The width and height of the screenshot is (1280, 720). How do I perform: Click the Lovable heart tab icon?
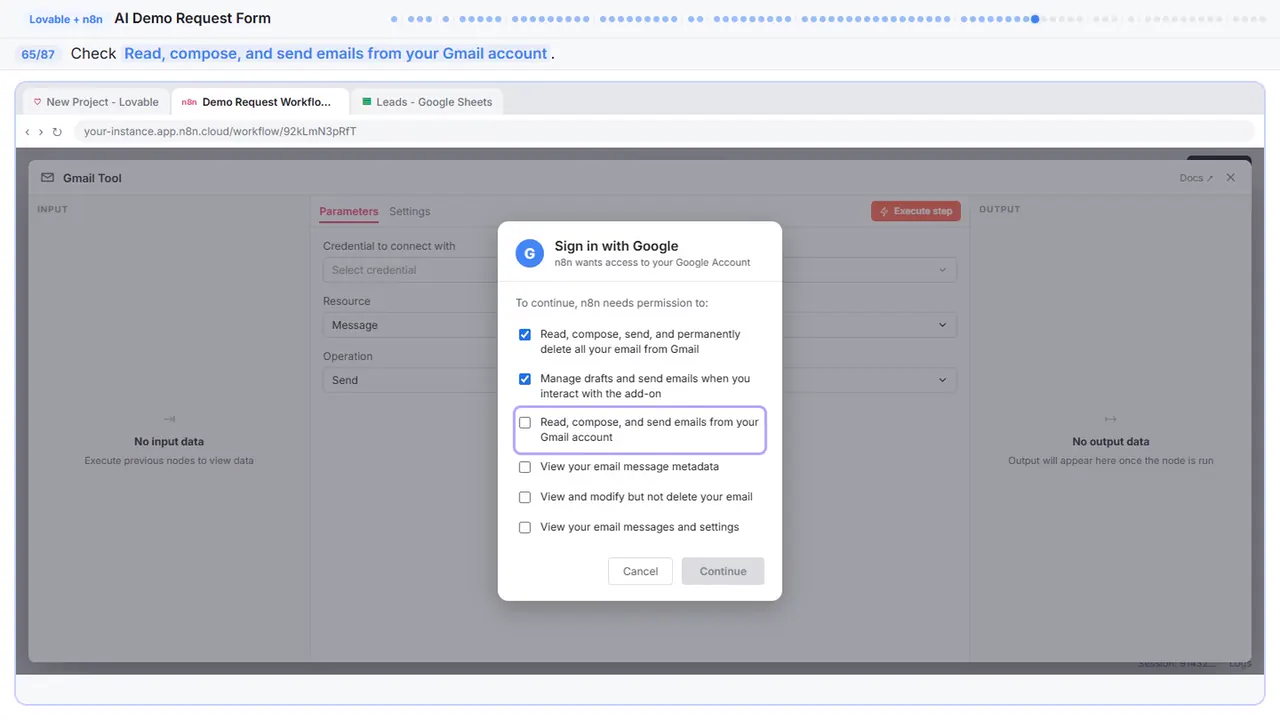click(x=38, y=102)
